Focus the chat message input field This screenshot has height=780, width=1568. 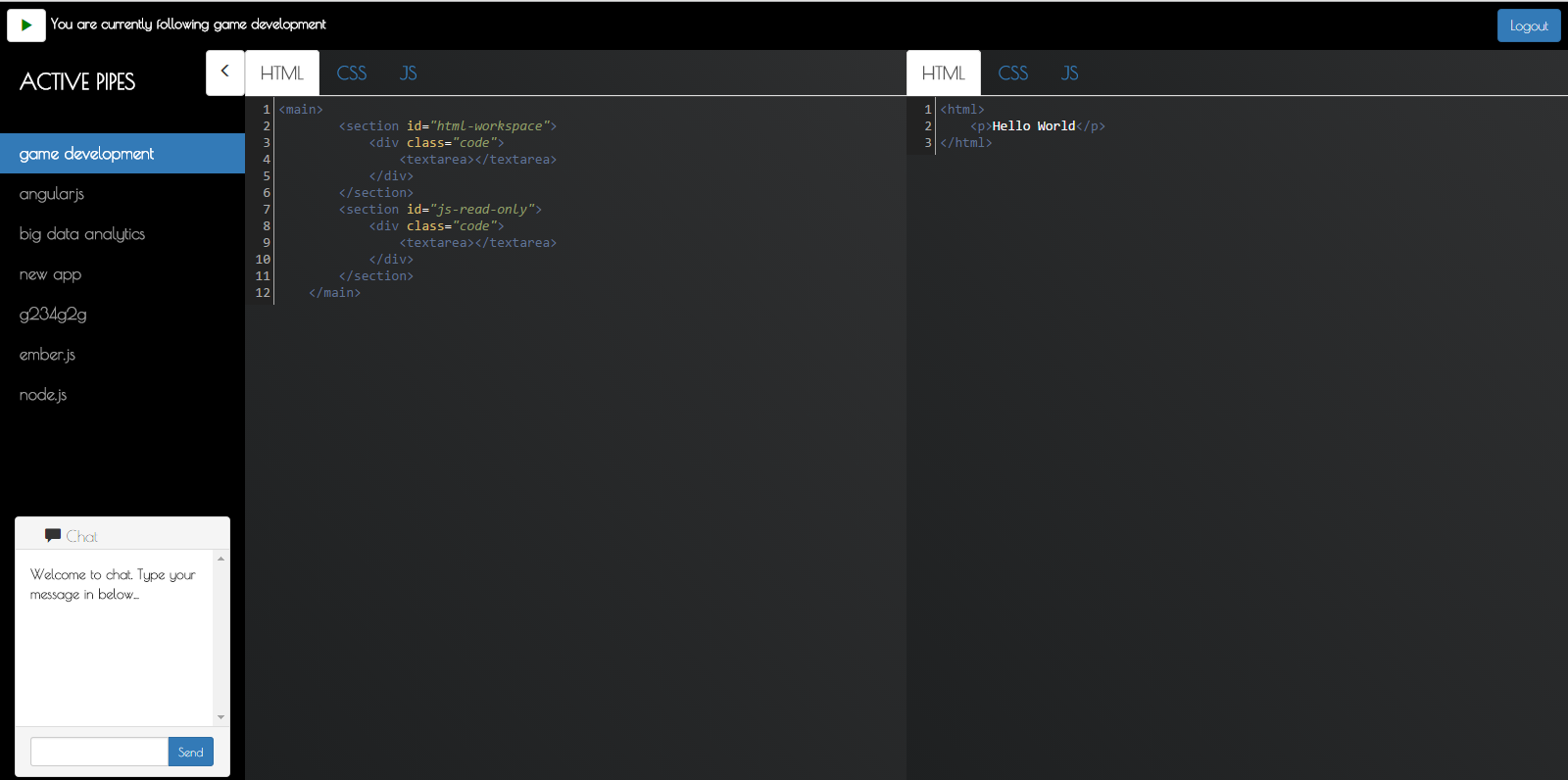99,752
